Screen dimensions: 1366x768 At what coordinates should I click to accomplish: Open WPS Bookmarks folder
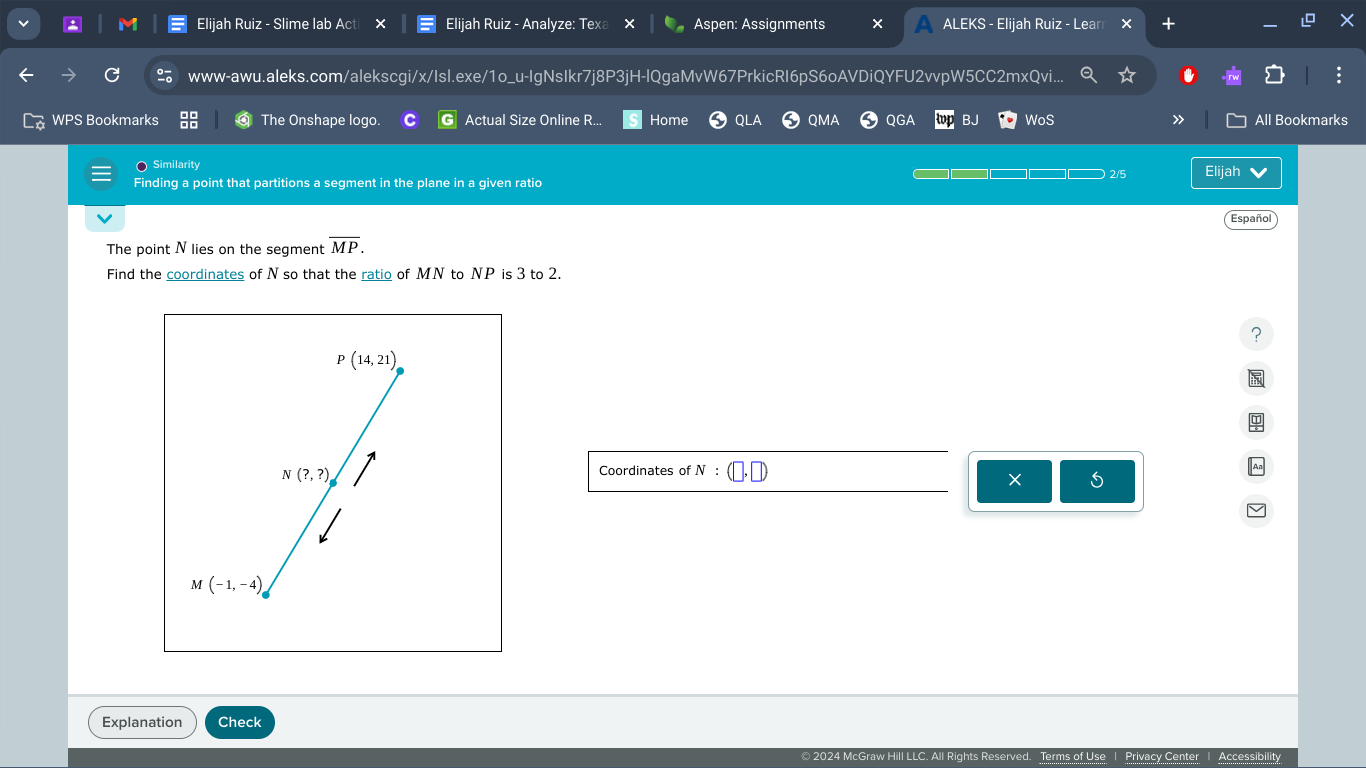pos(92,120)
